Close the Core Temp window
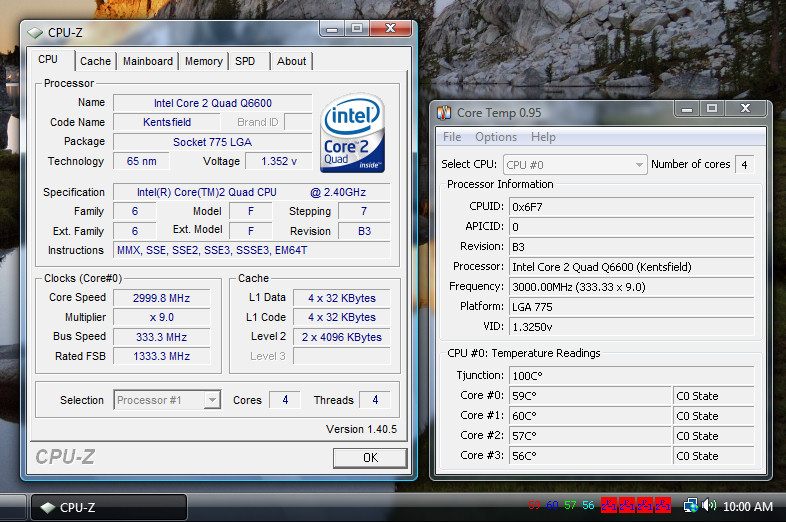Viewport: 786px width, 522px height. click(745, 108)
